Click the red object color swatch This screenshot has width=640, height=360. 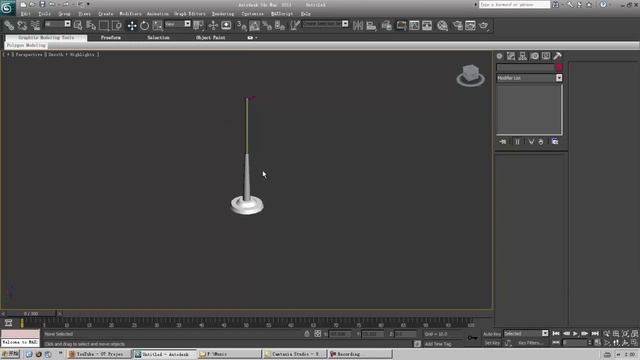[559, 68]
